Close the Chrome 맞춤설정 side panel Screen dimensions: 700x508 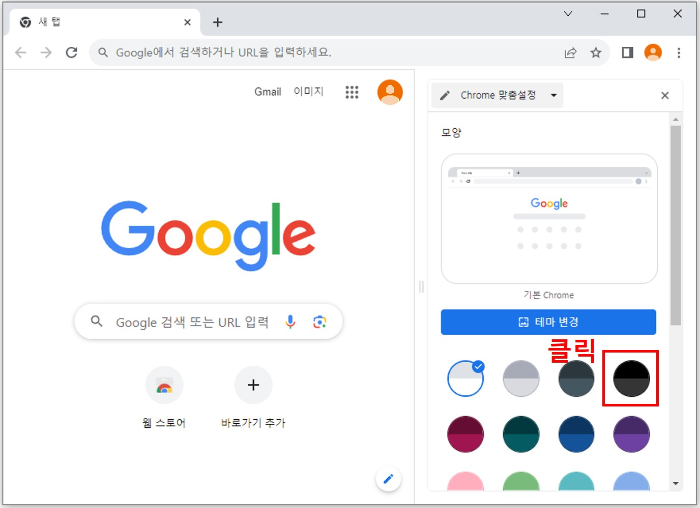[x=665, y=96]
